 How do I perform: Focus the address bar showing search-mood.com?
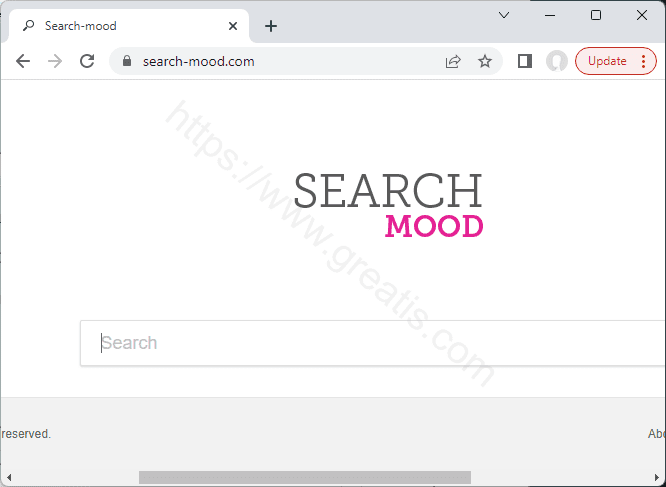(280, 61)
